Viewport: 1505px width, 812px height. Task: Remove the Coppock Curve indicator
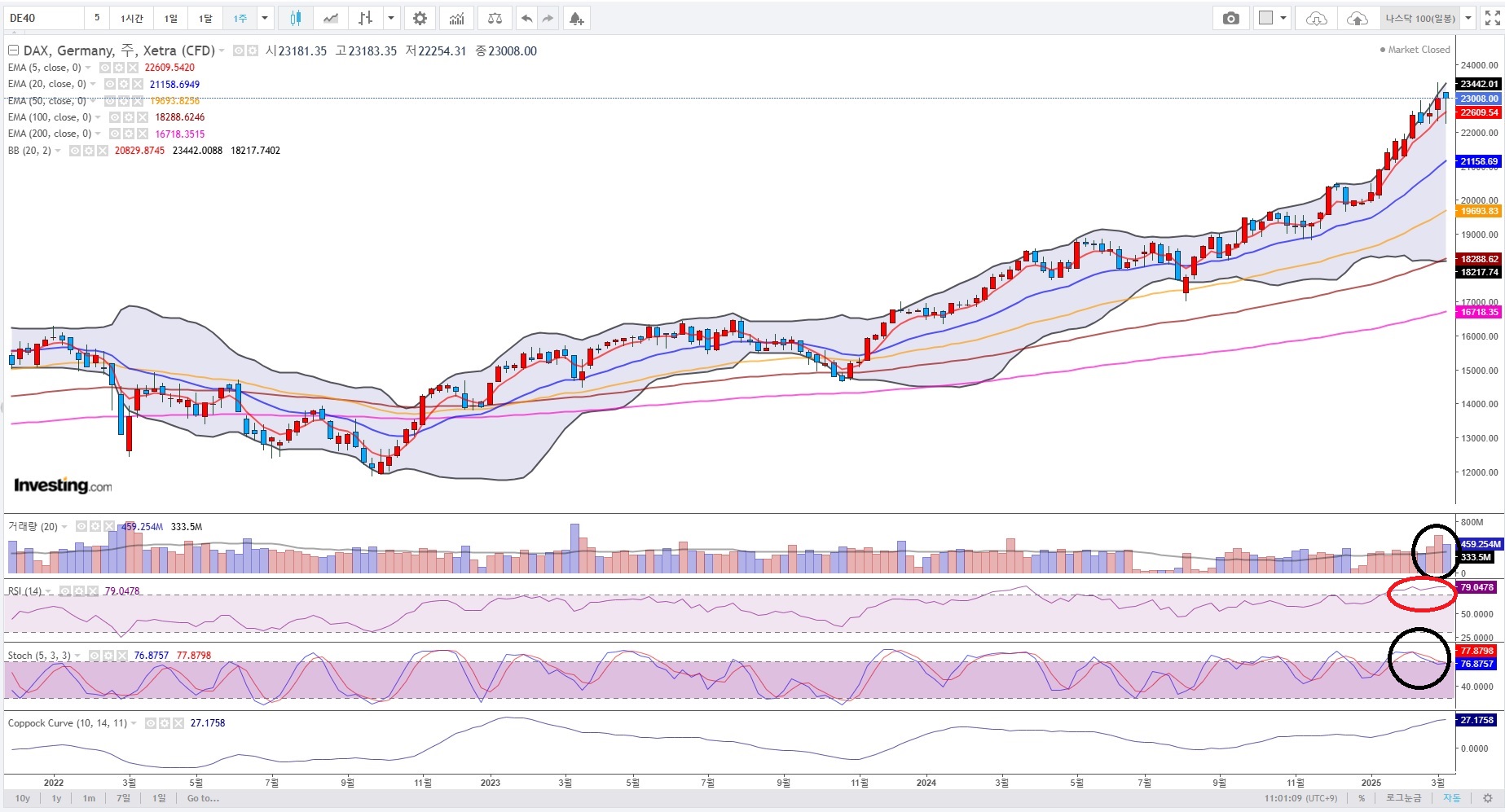(178, 723)
